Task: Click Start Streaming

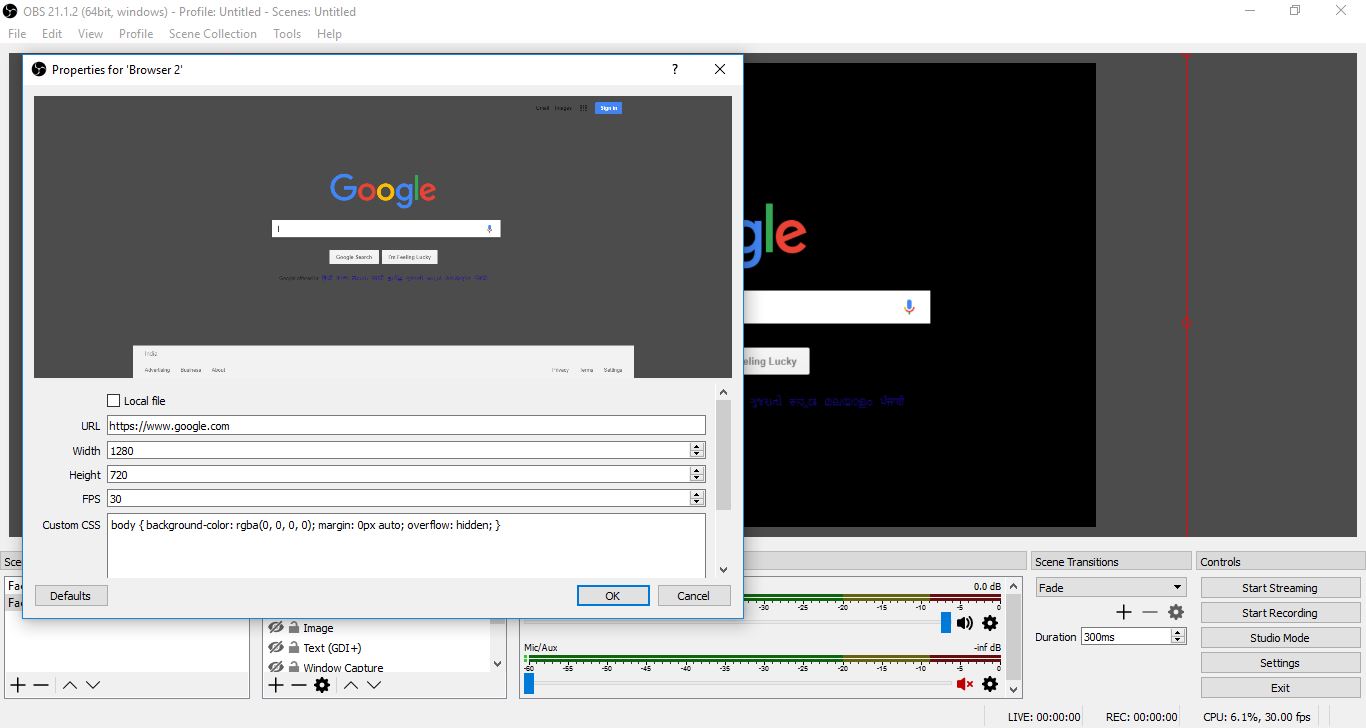Action: coord(1280,588)
